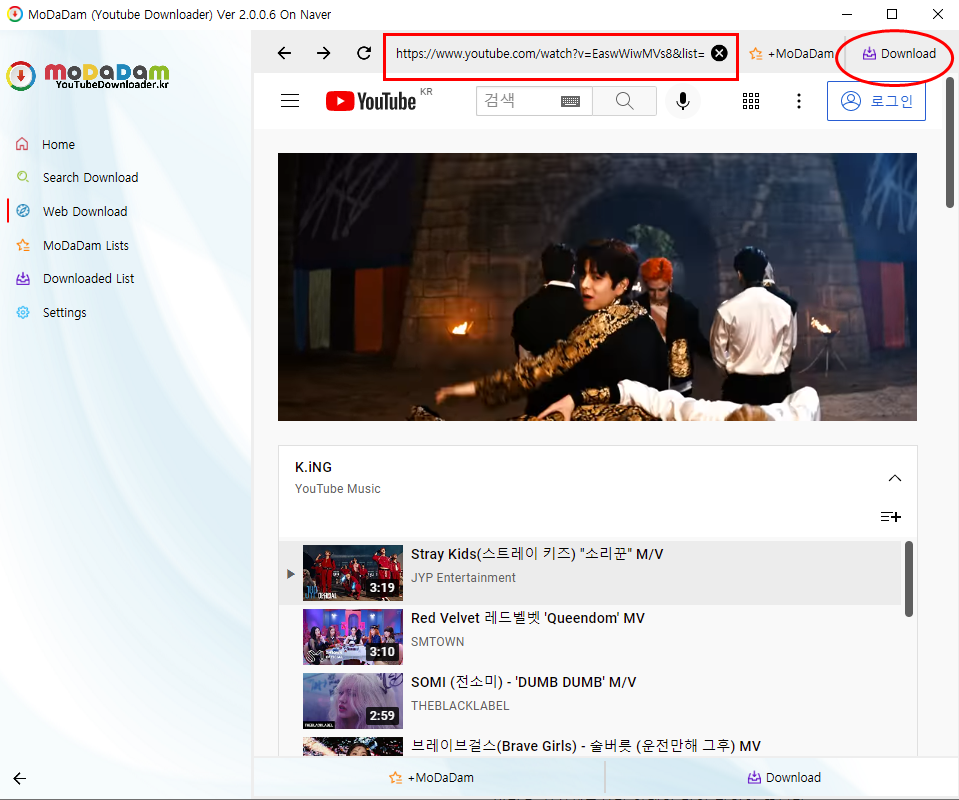Open the three-dot YouTube settings menu
Screen dimensions: 959x800
(x=799, y=101)
